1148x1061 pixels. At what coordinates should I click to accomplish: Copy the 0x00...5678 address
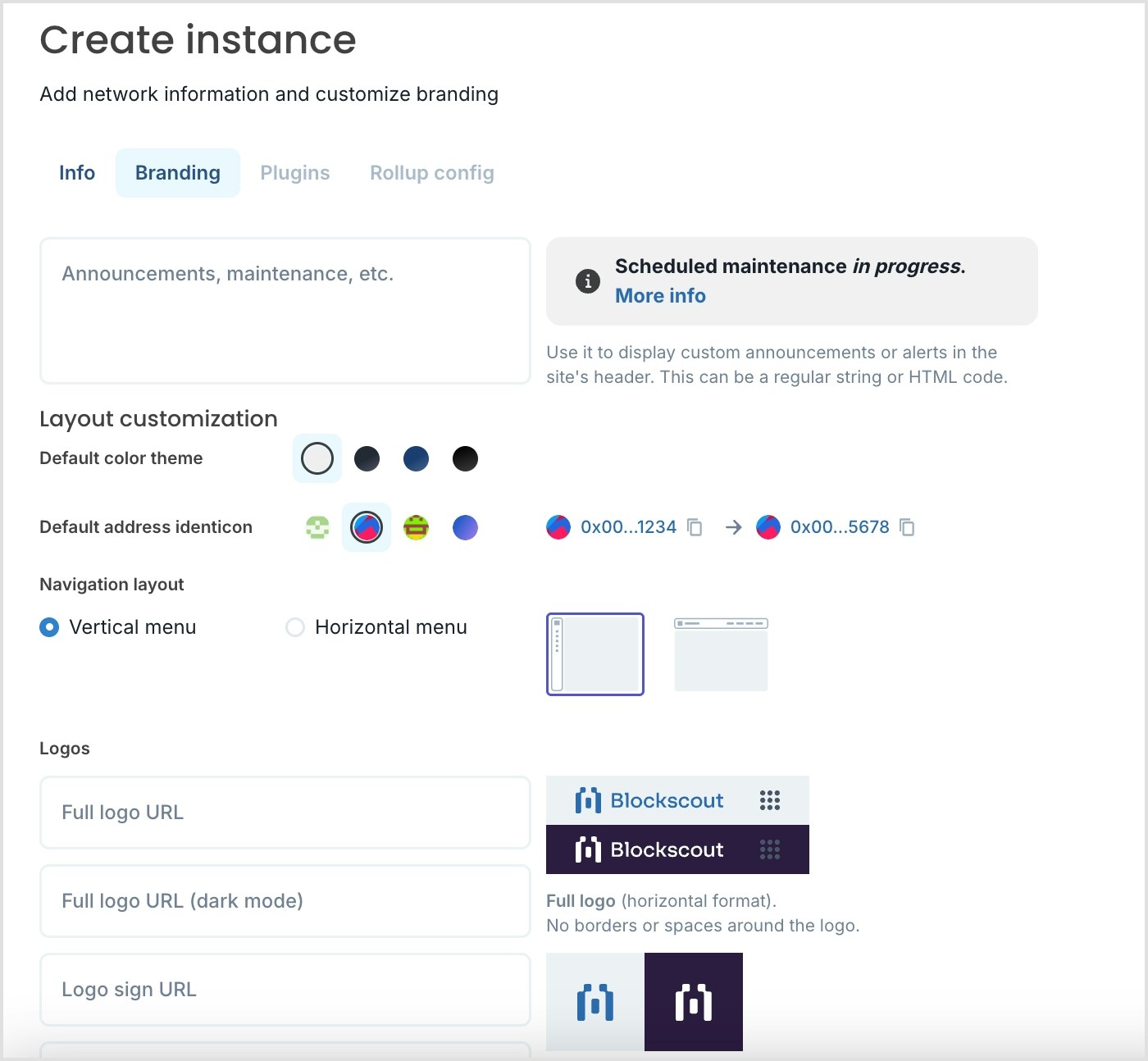click(907, 527)
